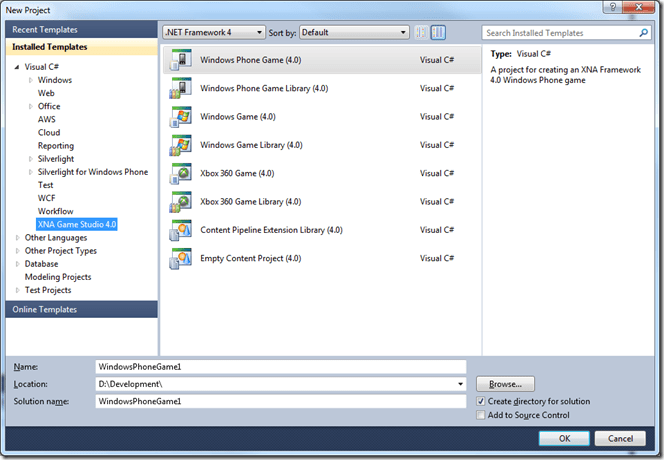Select Windows Phone Game Library (4.0) template name

[x=264, y=88]
